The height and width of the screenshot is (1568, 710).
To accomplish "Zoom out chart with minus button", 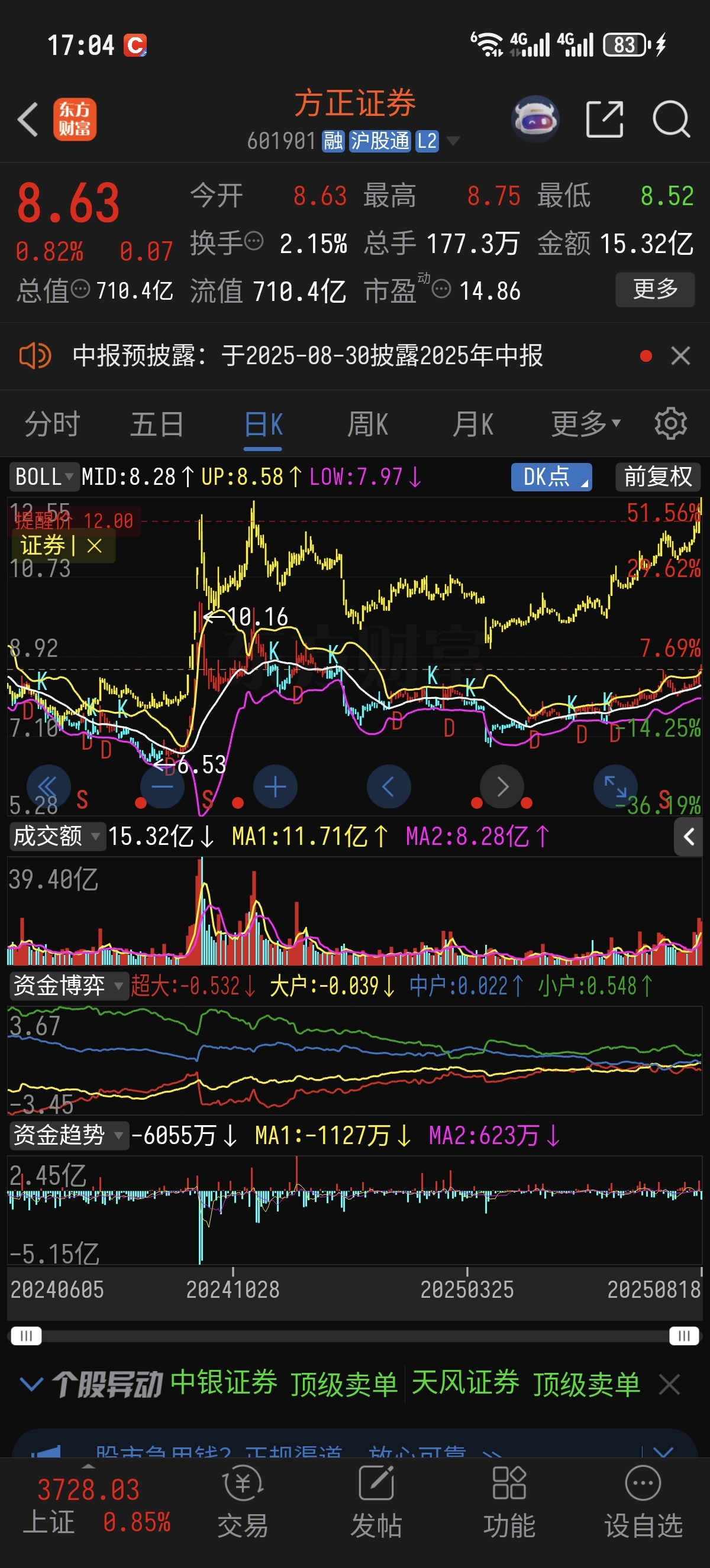I will (162, 786).
